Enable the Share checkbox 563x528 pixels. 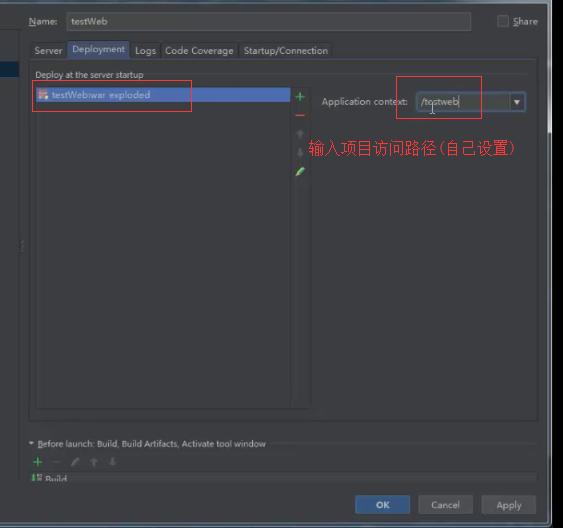pyautogui.click(x=503, y=21)
